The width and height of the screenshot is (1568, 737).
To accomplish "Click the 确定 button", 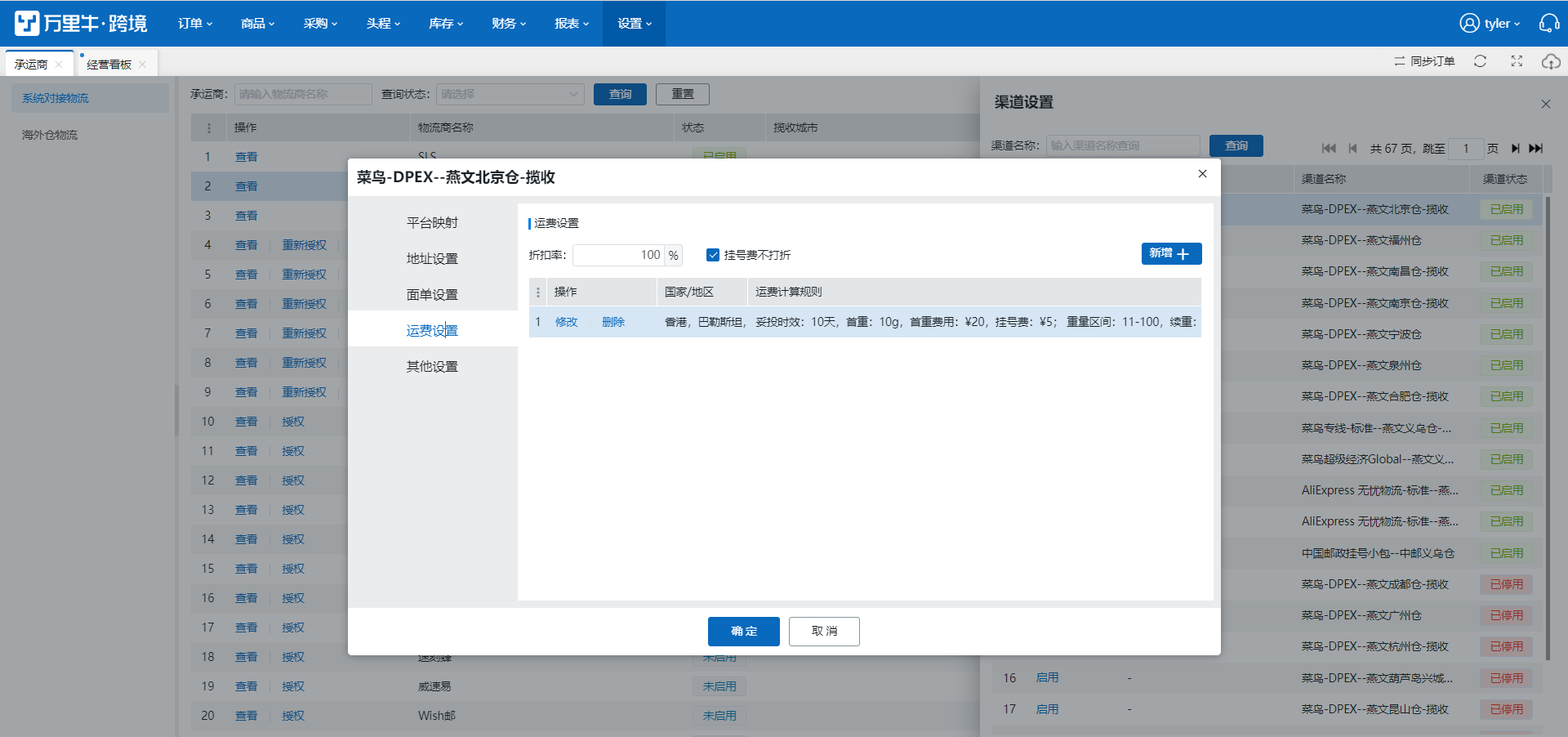I will pos(744,631).
